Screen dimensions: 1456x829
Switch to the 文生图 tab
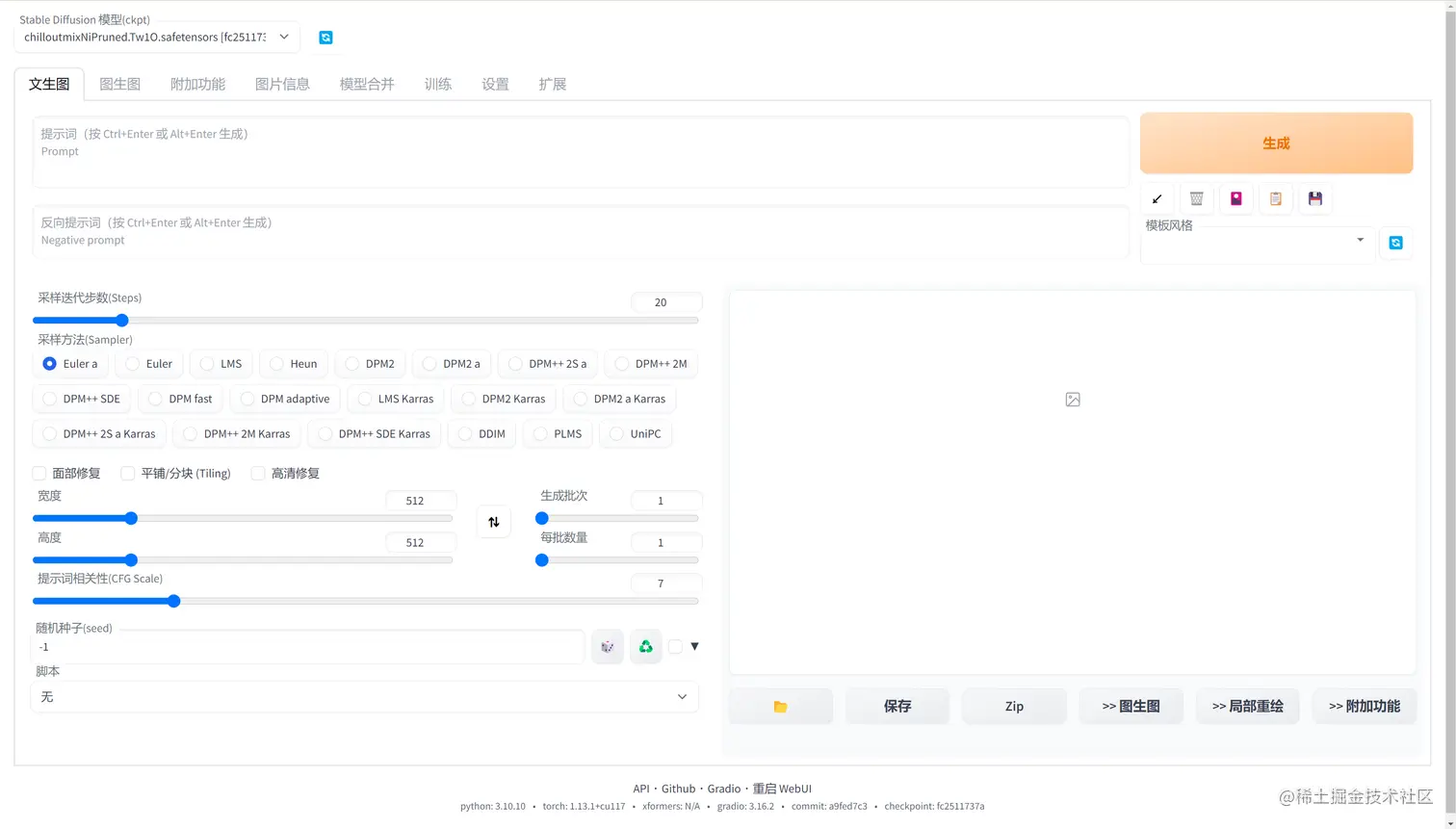[x=49, y=84]
